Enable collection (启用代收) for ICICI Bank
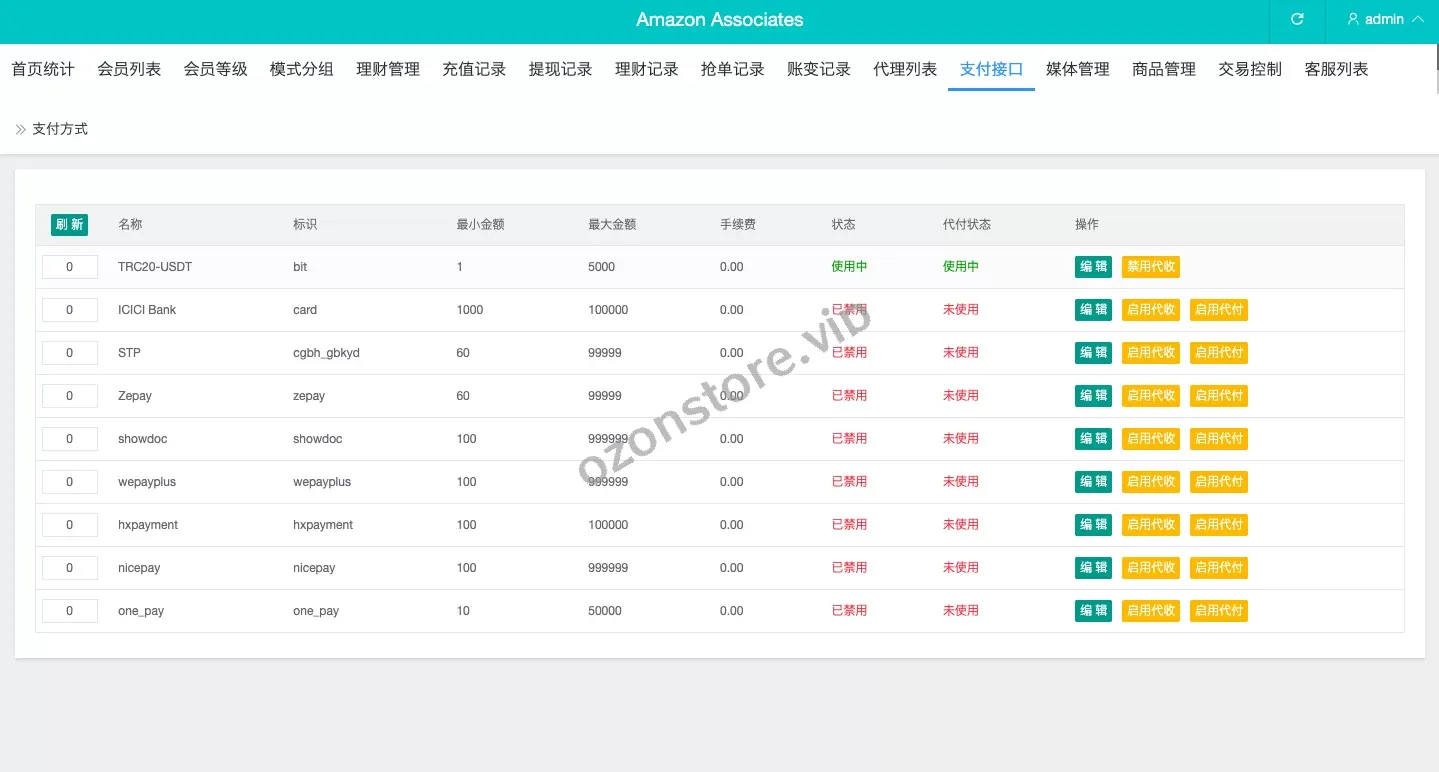This screenshot has height=772, width=1439. click(x=1150, y=310)
